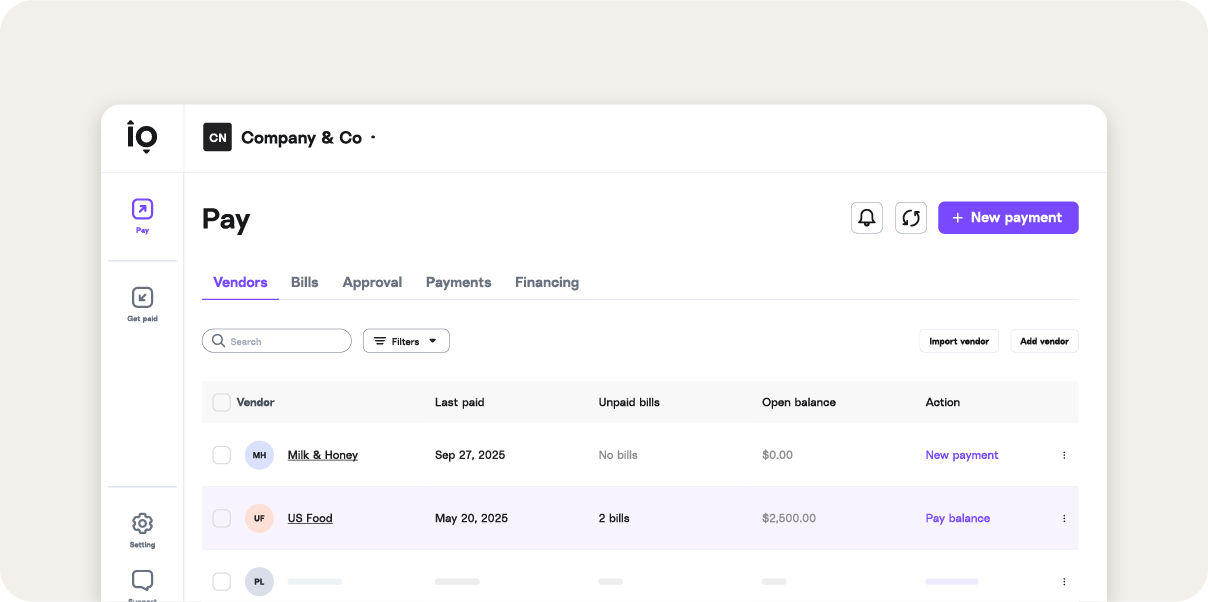
Task: Open notifications via the bell icon
Action: tap(866, 217)
